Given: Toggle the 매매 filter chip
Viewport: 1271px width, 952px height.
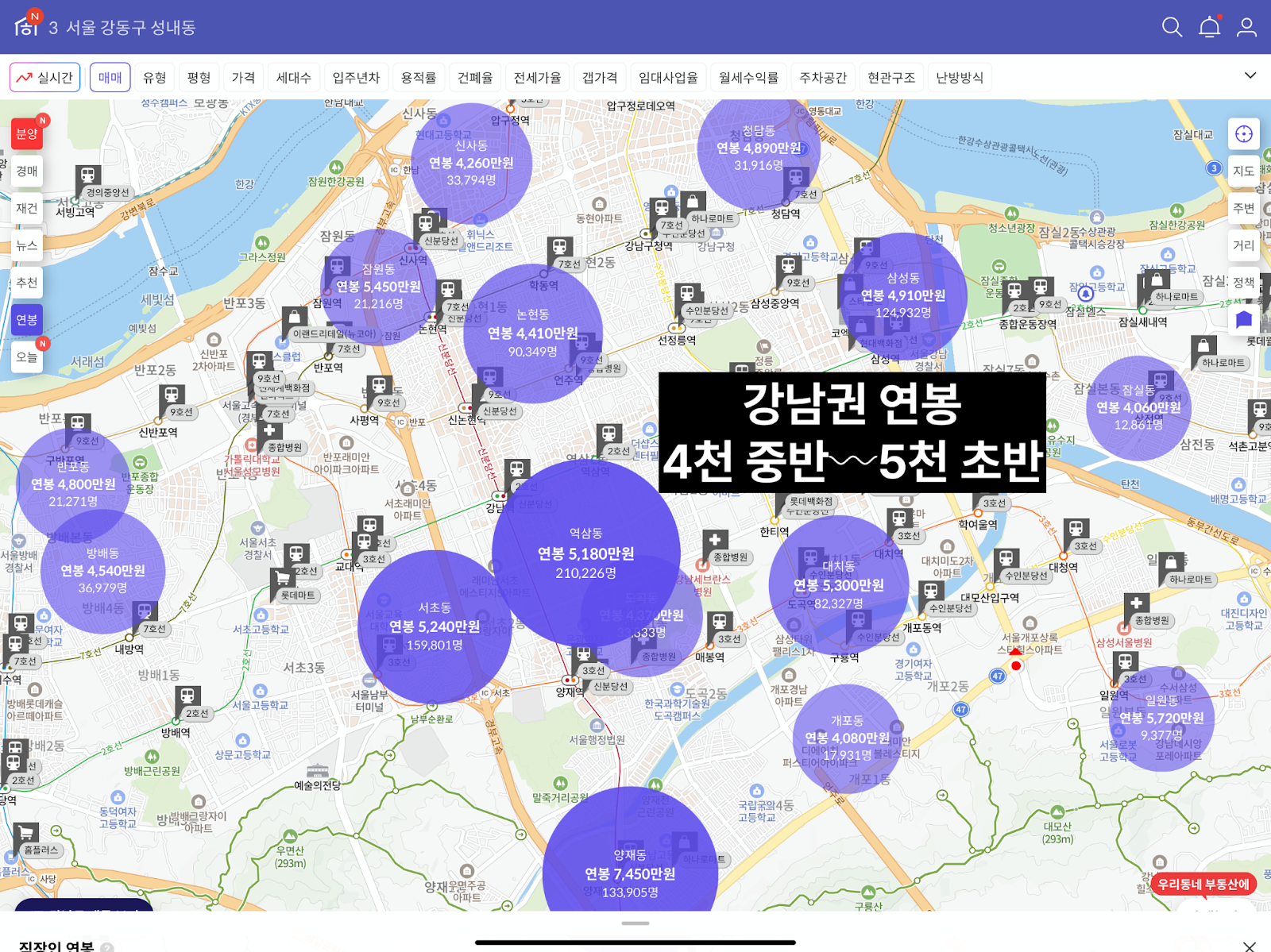Looking at the screenshot, I should [110, 77].
